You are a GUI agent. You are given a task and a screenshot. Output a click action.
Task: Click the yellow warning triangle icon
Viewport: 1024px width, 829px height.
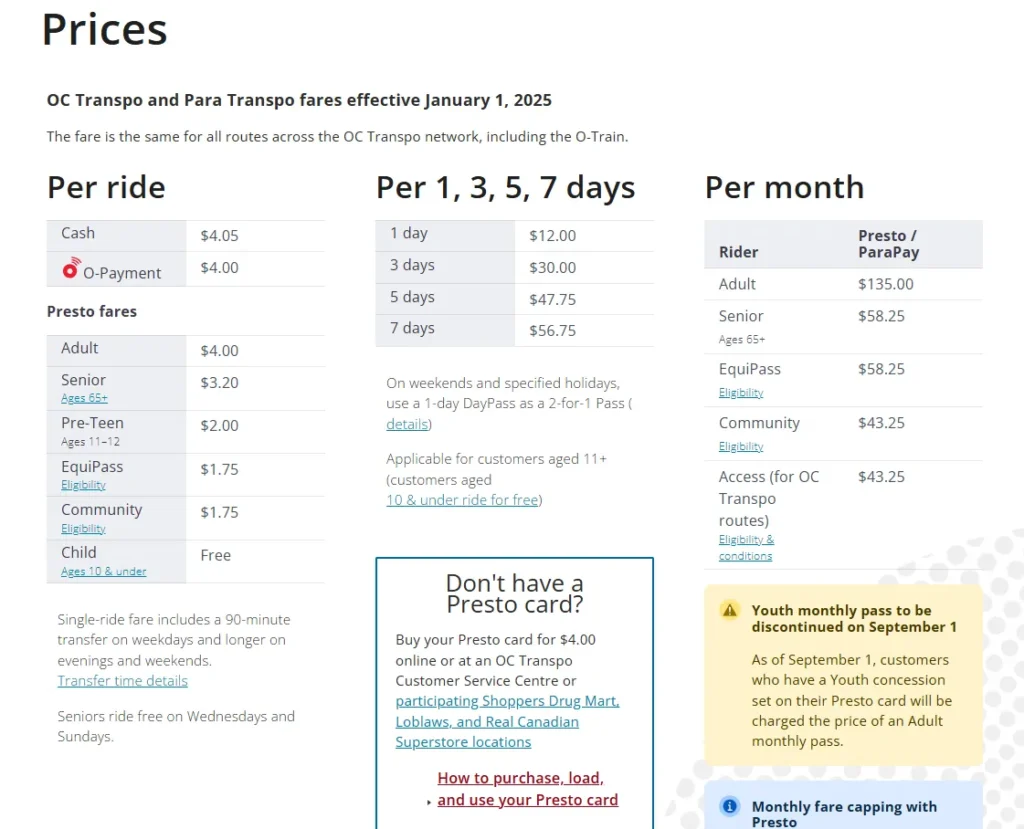pyautogui.click(x=730, y=610)
